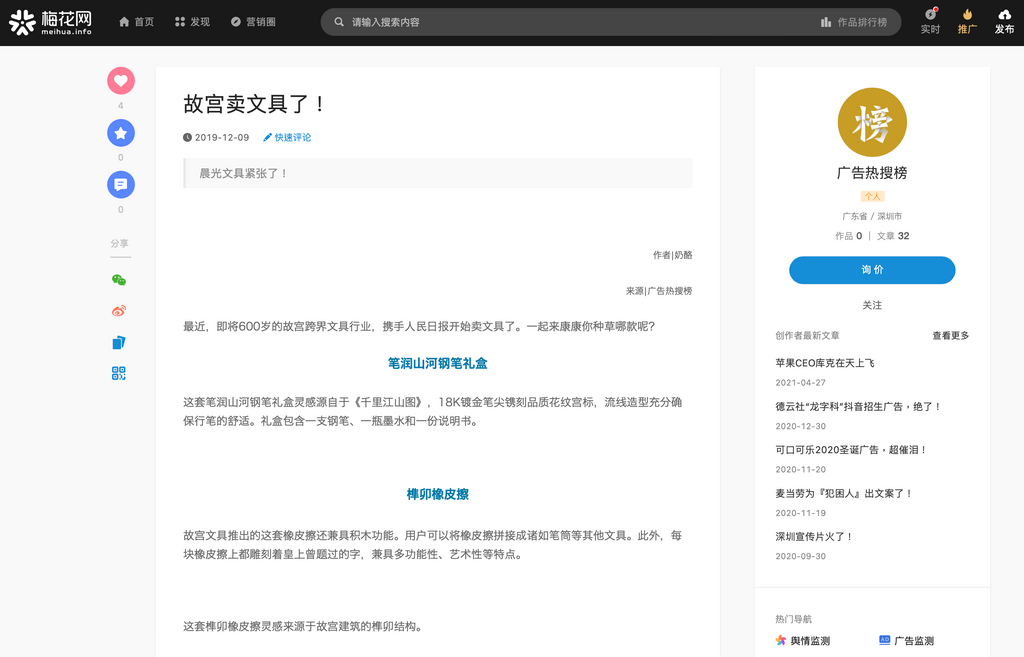1024x657 pixels.
Task: Go to 首页 in top navigation
Action: 136,22
